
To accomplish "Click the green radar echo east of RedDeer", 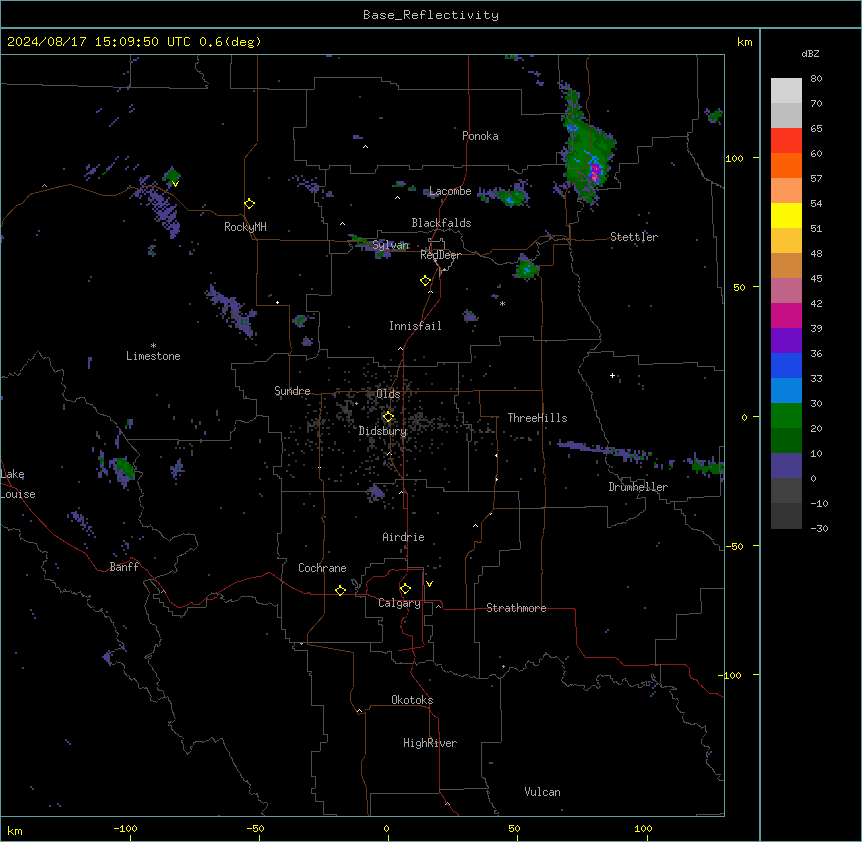I will click(527, 269).
